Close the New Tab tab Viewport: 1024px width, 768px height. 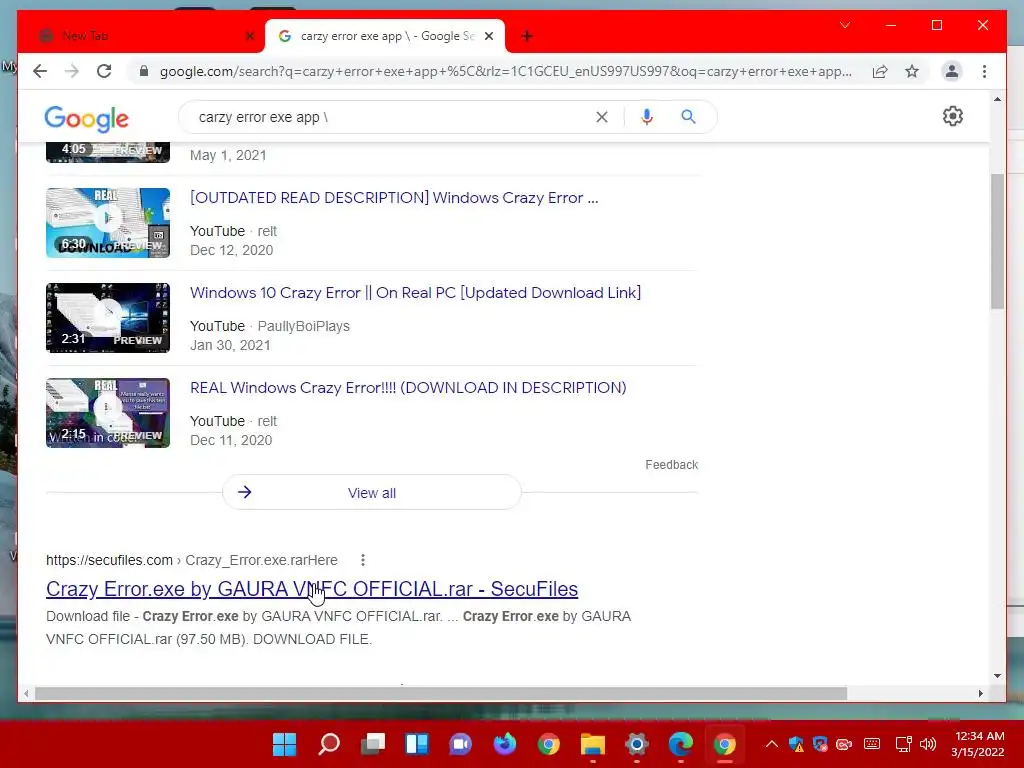tap(249, 36)
